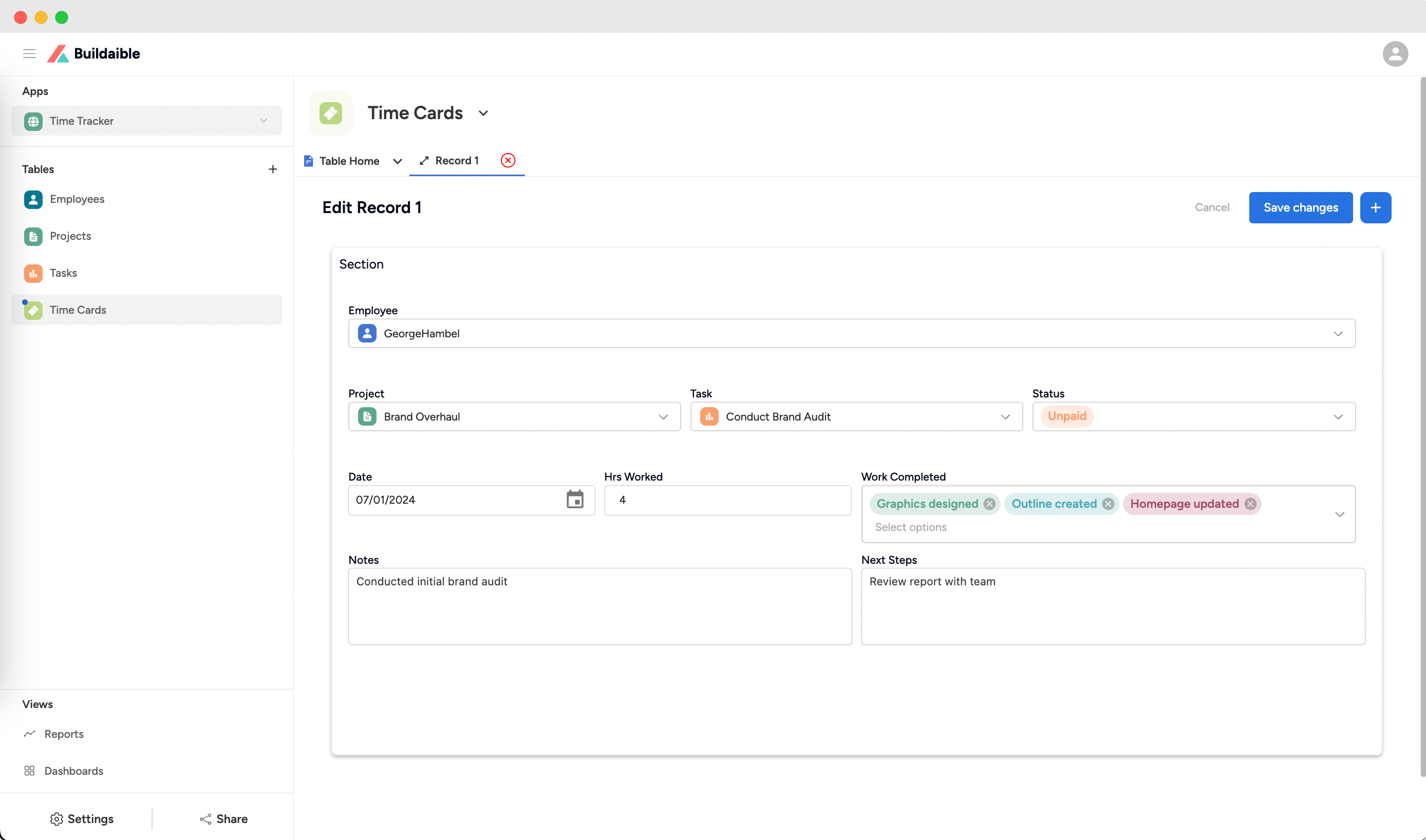Expand the Work Completed options chevron

coord(1339,514)
